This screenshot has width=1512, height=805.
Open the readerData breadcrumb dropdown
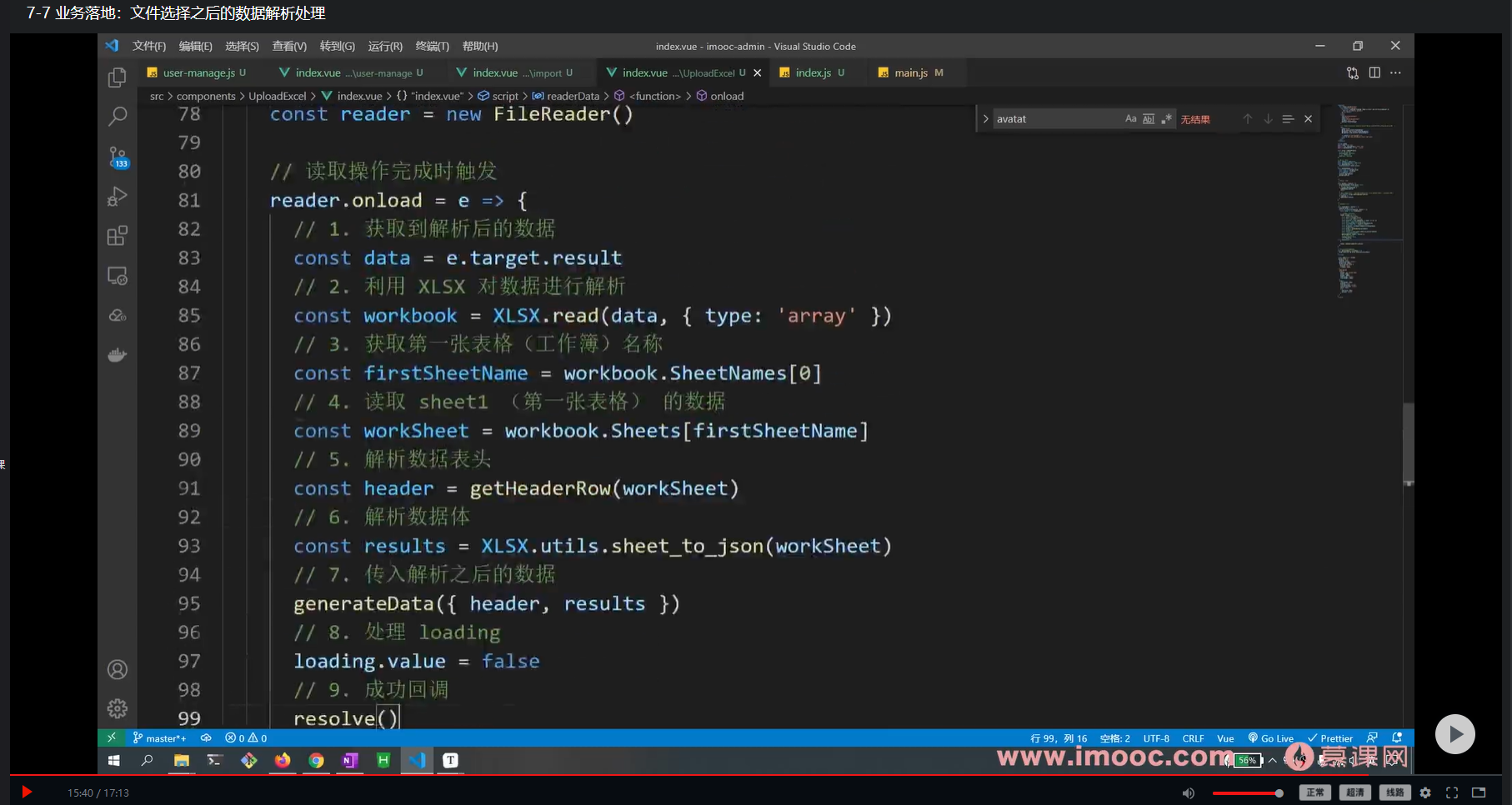click(566, 96)
